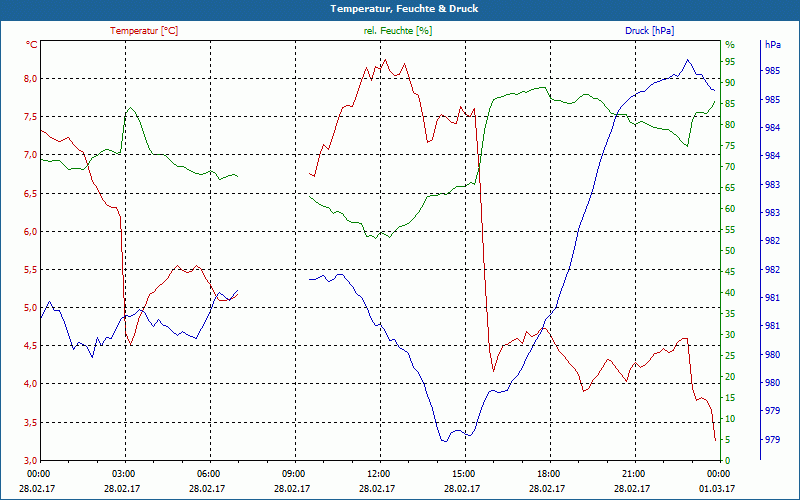The height and width of the screenshot is (500, 800).
Task: Click the '4,0' temperature axis value
Action: tap(31, 384)
